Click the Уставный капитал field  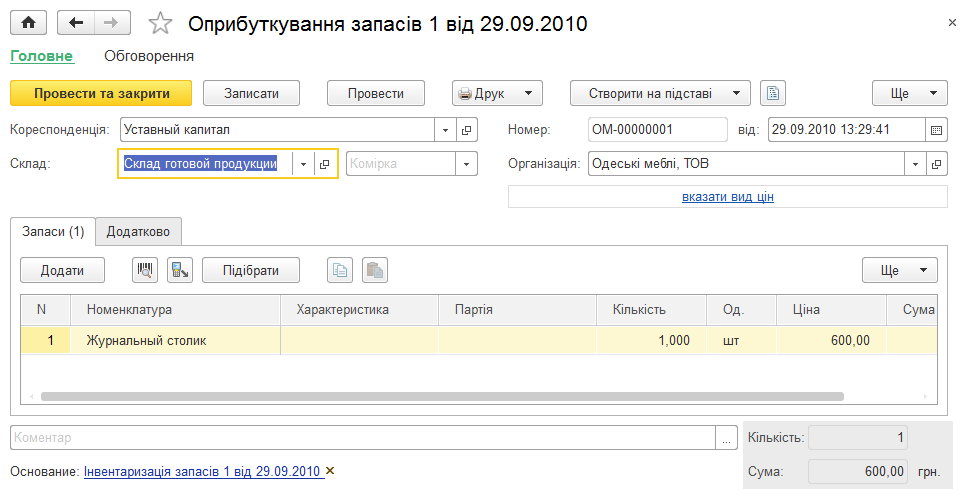pos(278,130)
